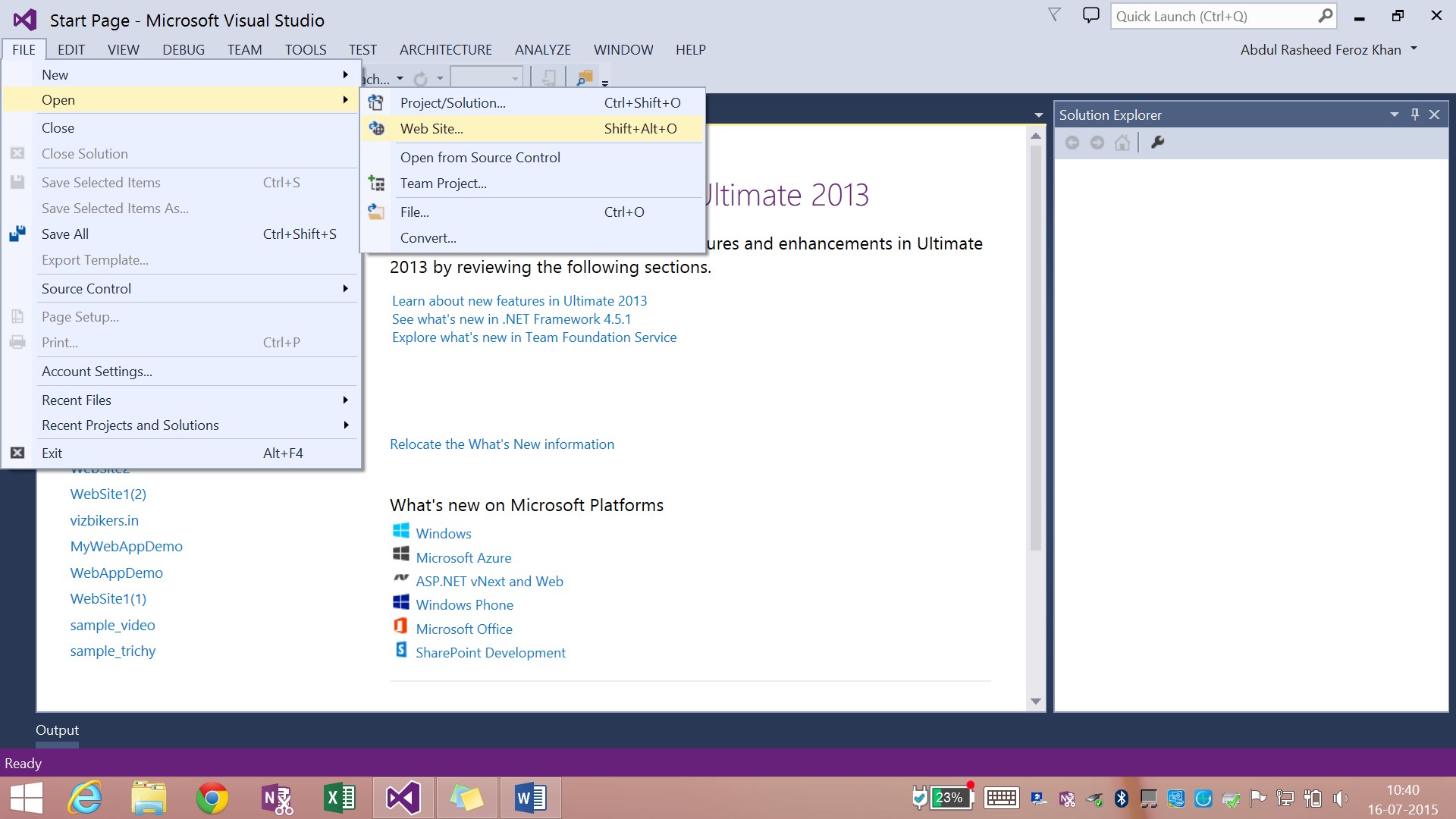
Task: Open the Microsoft Azure link
Action: pyautogui.click(x=463, y=557)
